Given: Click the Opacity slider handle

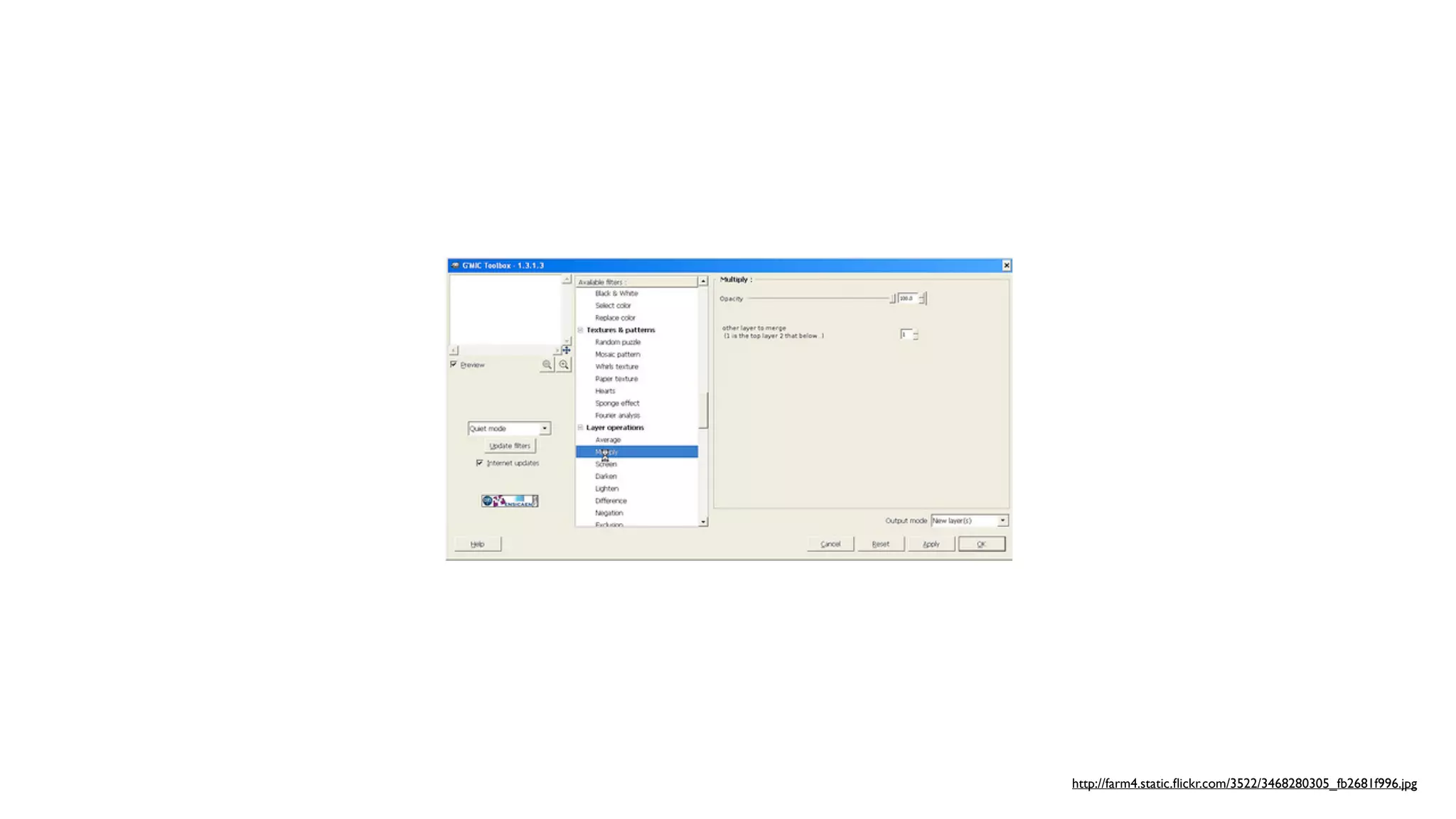Looking at the screenshot, I should click(892, 299).
